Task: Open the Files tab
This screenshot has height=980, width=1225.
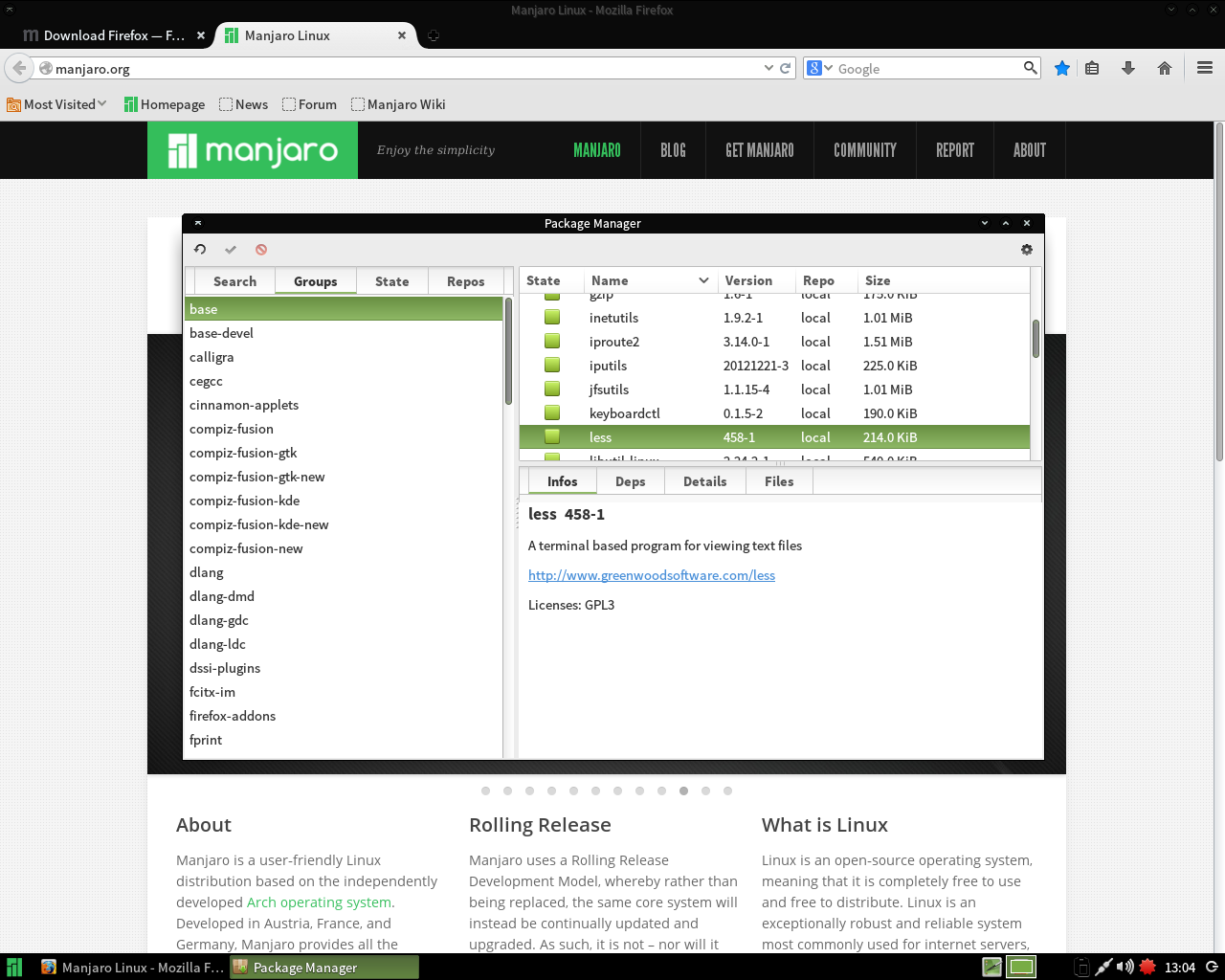Action: (x=779, y=481)
